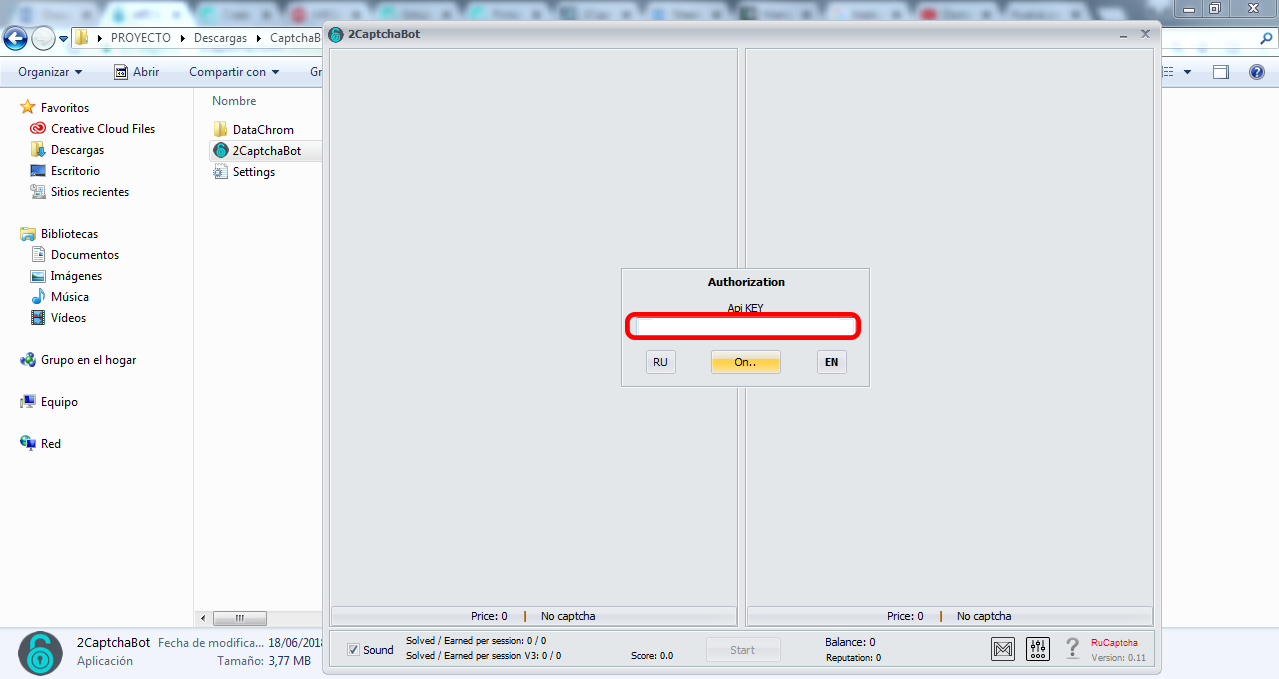This screenshot has height=679, width=1279.
Task: Click the folder icon in Explorer address bar
Action: click(x=82, y=37)
